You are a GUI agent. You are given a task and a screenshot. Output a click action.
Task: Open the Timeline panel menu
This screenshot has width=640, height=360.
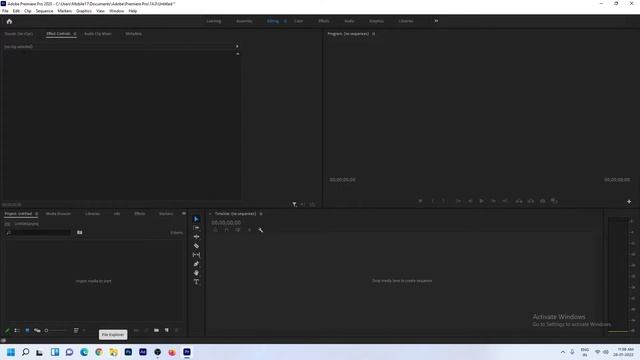(x=261, y=214)
